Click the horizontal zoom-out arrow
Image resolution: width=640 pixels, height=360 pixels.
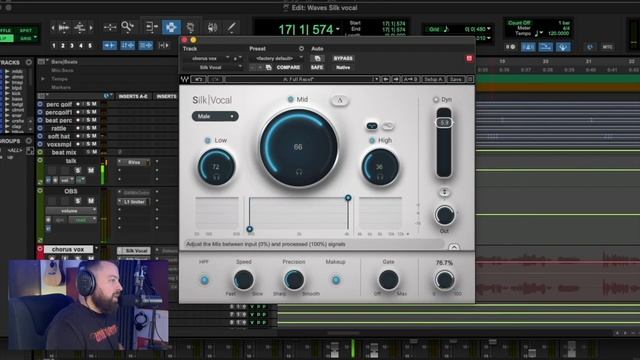pyautogui.click(x=53, y=28)
